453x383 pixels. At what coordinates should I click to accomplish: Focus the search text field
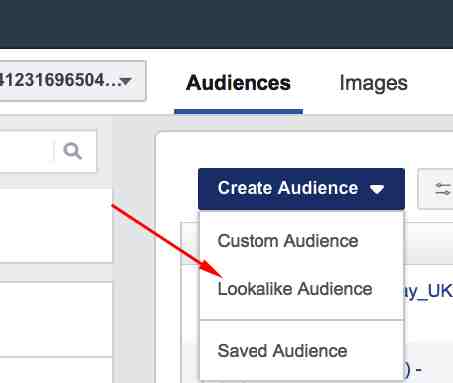tap(27, 151)
